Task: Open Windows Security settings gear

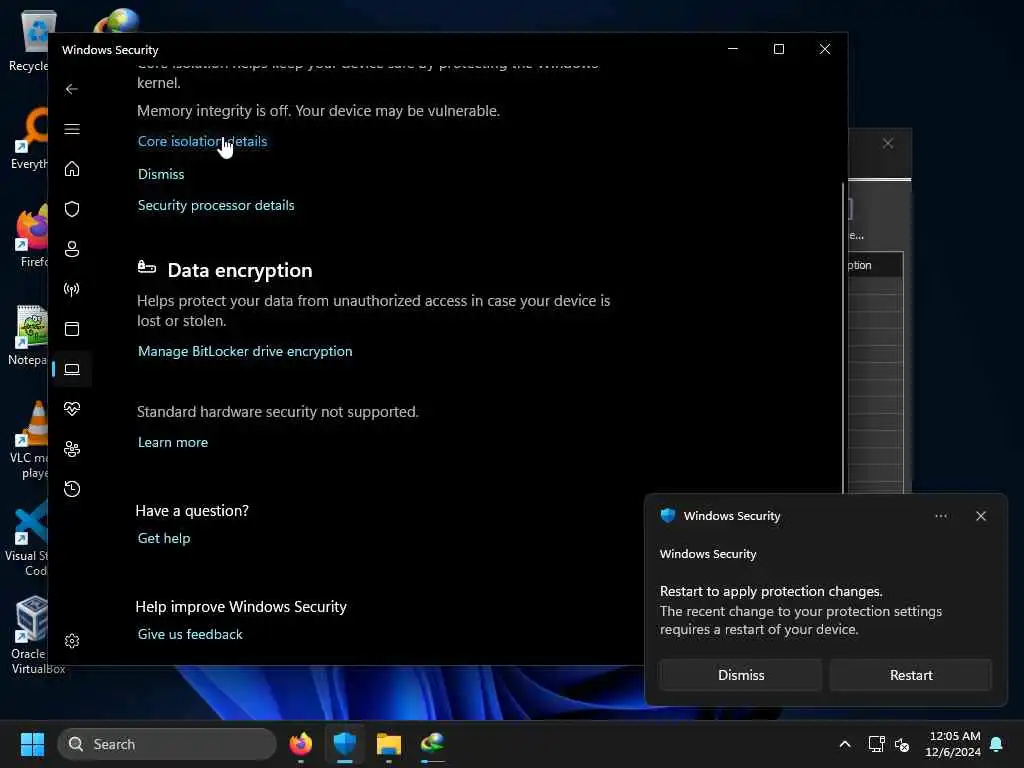Action: tap(72, 641)
